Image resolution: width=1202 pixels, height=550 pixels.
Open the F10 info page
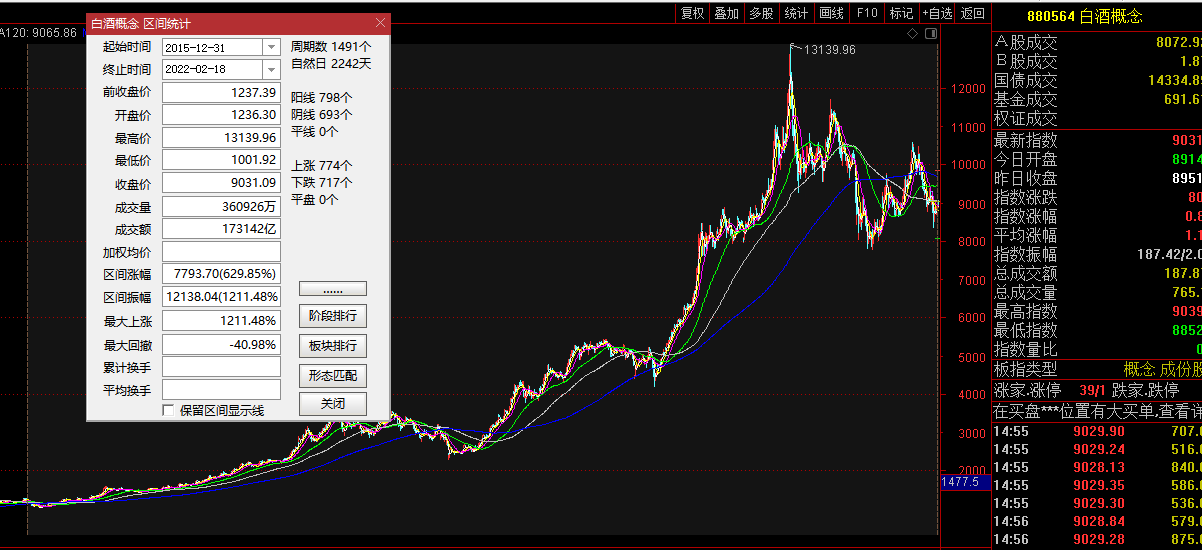click(x=867, y=13)
